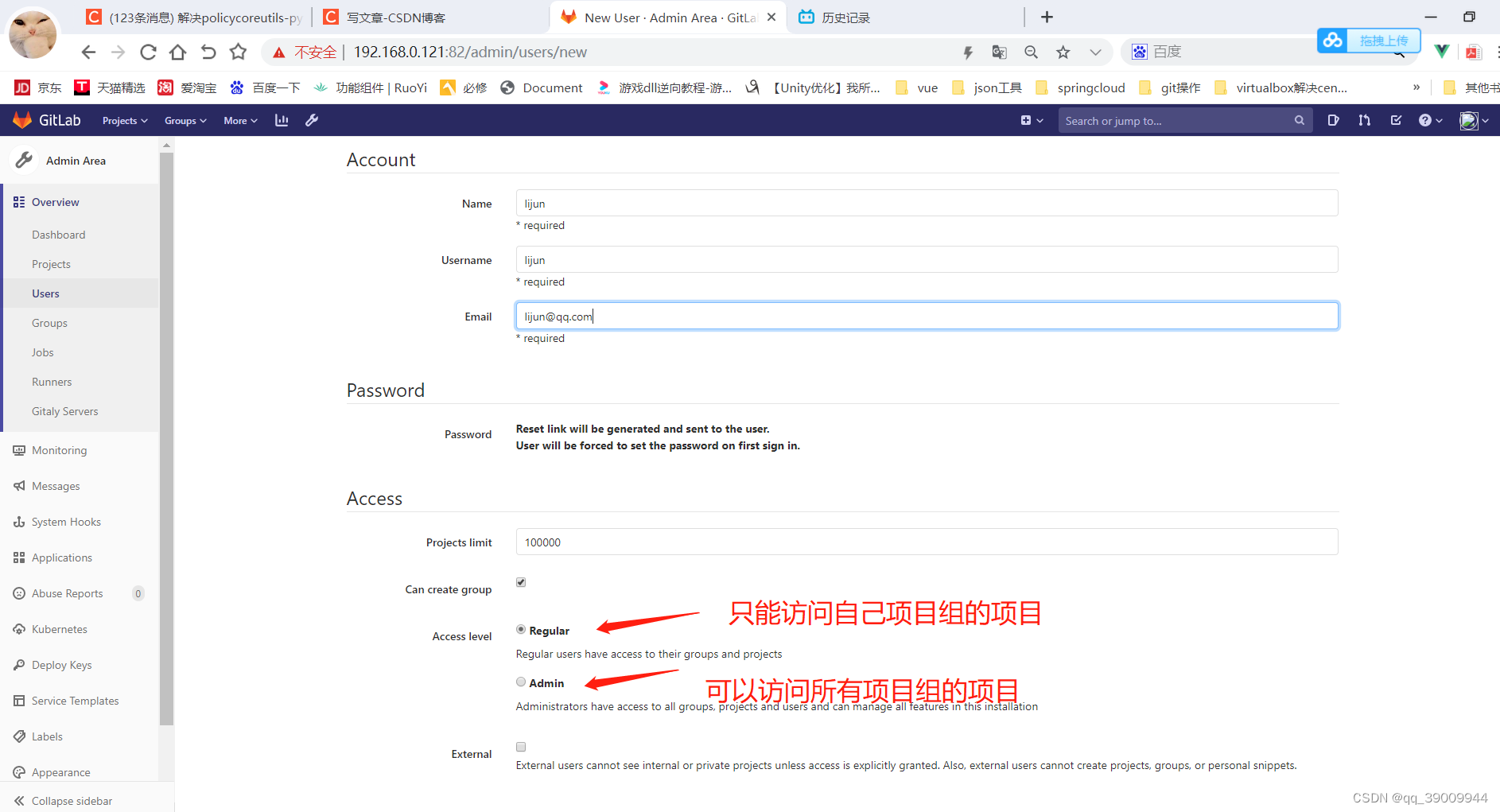This screenshot has height=812, width=1500.
Task: Open merge requests icon in navbar
Action: (x=1365, y=120)
